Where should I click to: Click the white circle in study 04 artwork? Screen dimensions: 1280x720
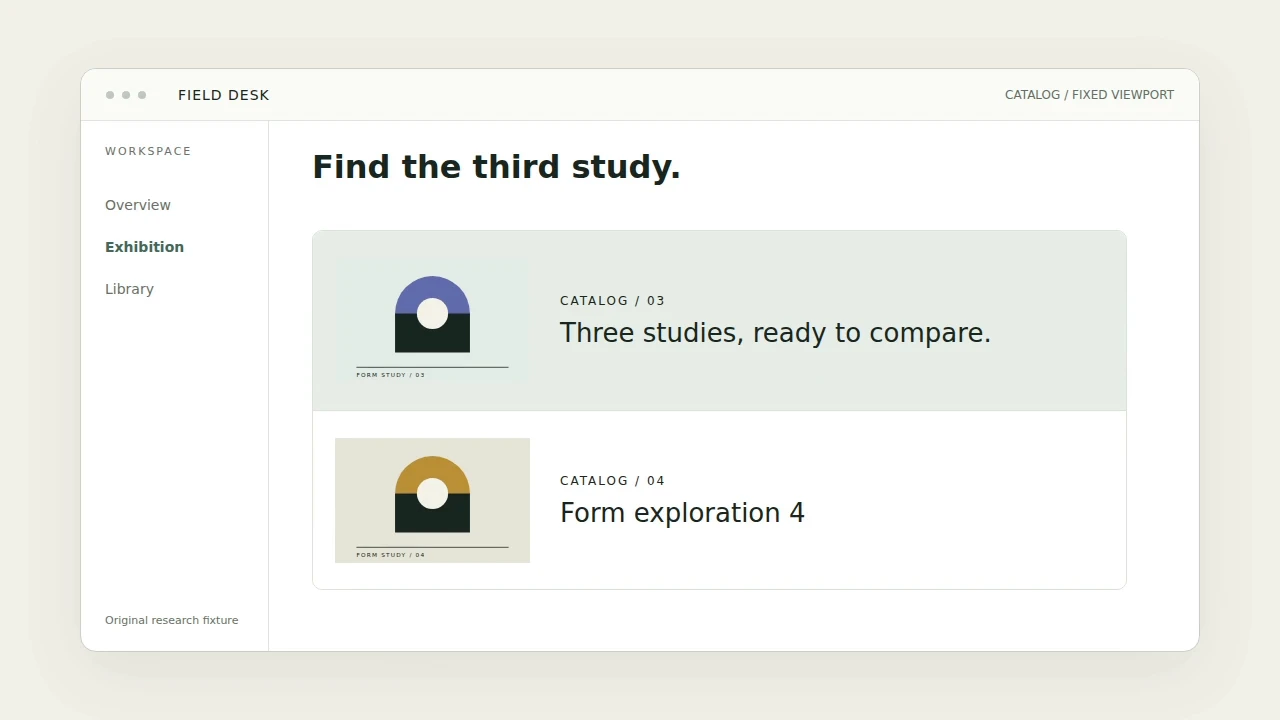tap(432, 493)
